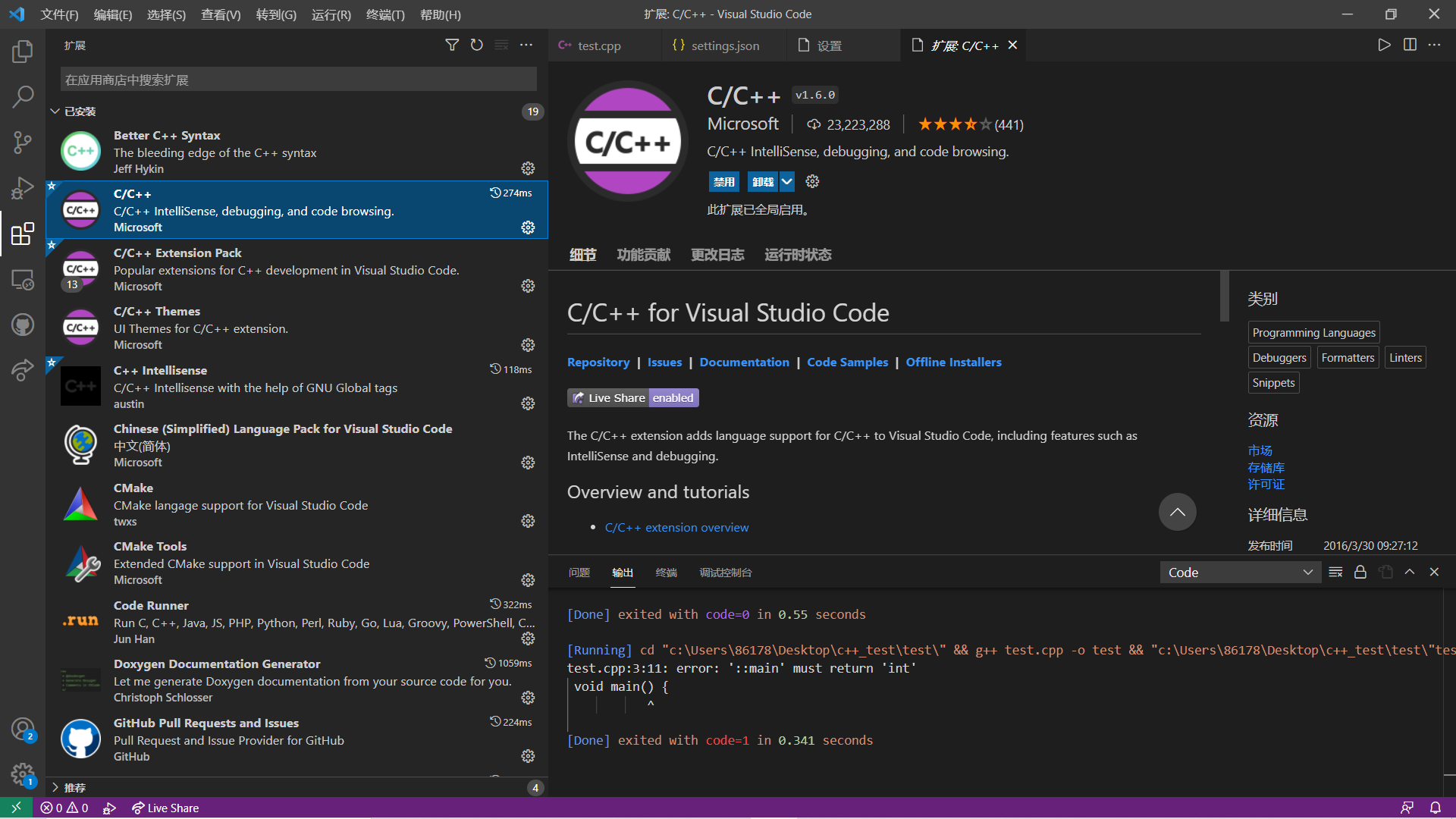Split the editor to the right
This screenshot has width=1456, height=819.
[x=1410, y=45]
